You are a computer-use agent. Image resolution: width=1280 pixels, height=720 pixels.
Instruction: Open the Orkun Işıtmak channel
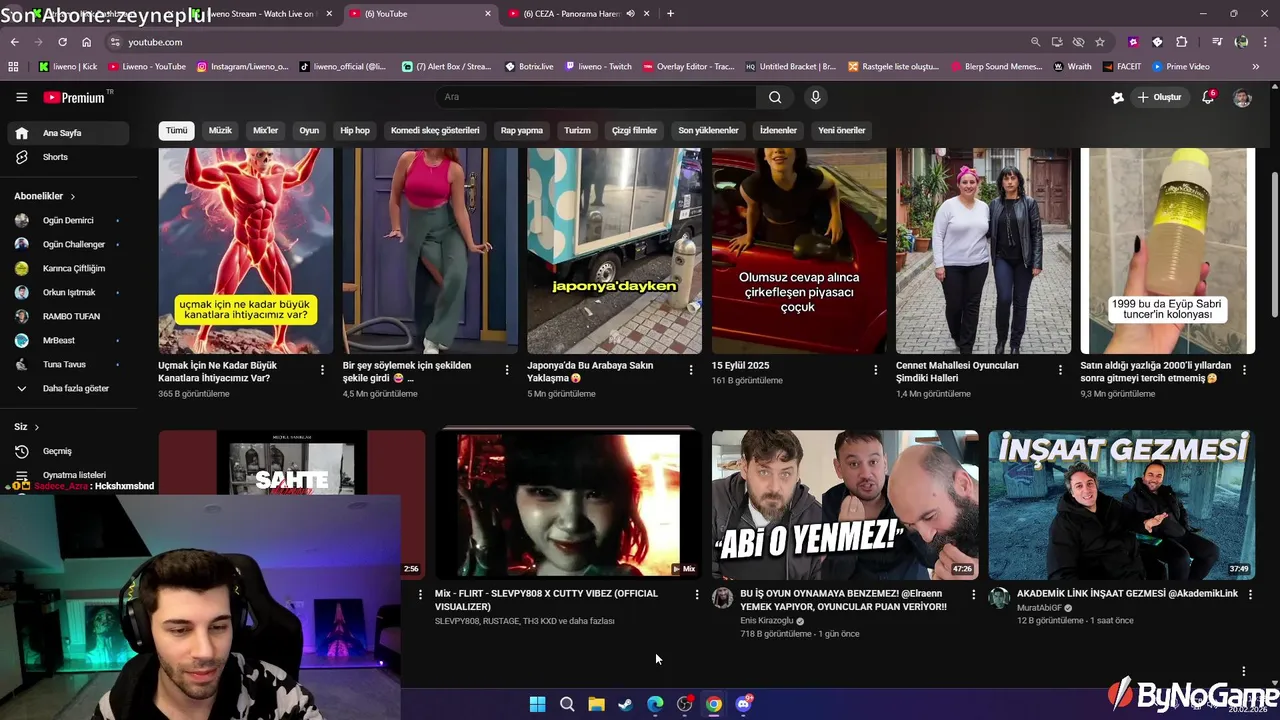(68, 292)
